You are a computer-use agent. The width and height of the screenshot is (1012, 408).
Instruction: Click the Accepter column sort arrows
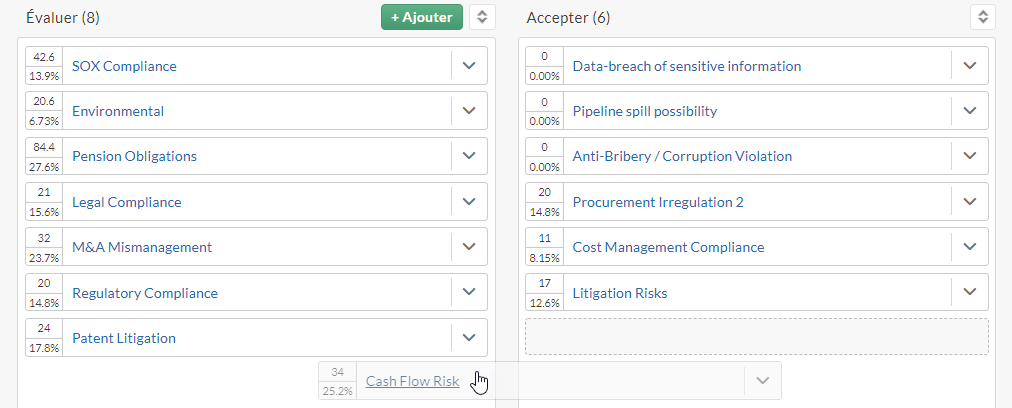[x=982, y=17]
